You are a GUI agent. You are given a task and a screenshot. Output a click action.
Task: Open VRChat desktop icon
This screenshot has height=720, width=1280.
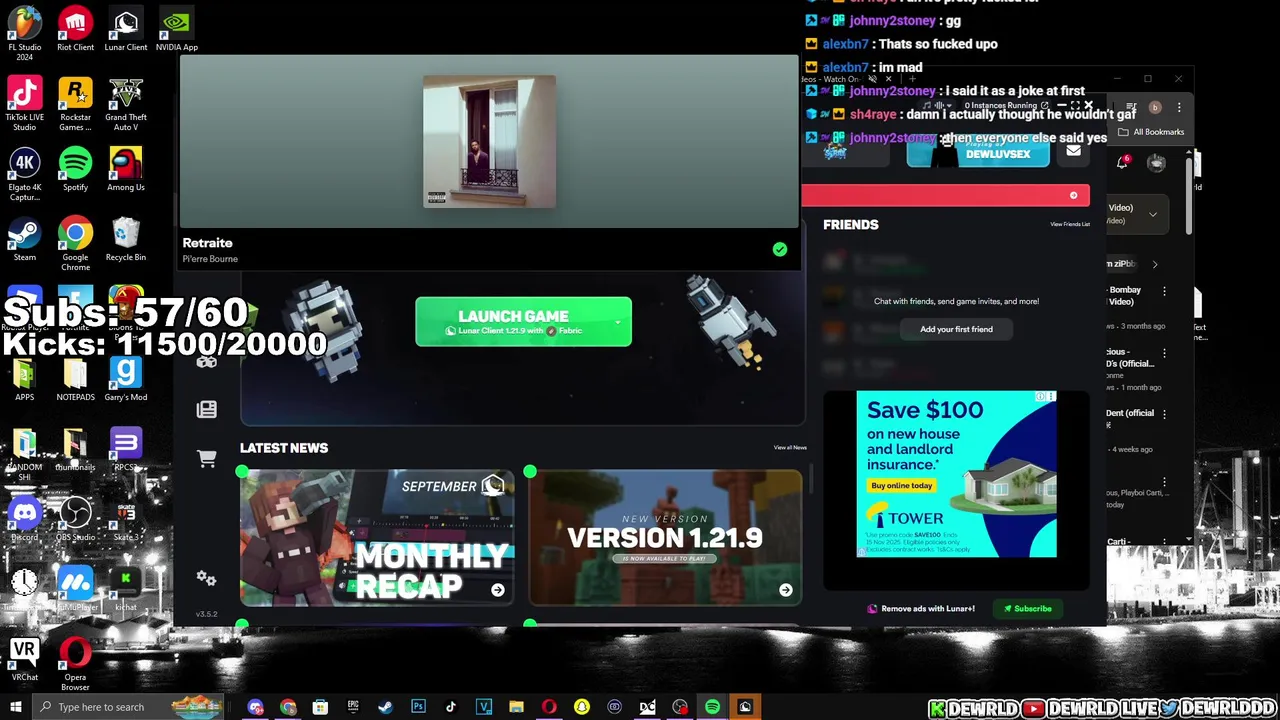pyautogui.click(x=24, y=660)
